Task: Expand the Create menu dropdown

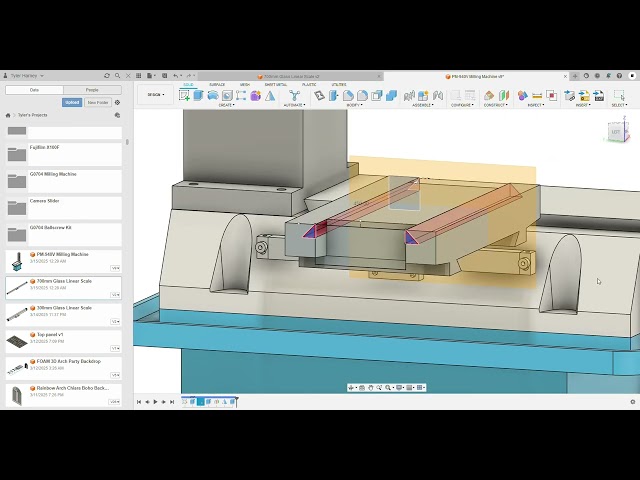Action: coord(227,105)
